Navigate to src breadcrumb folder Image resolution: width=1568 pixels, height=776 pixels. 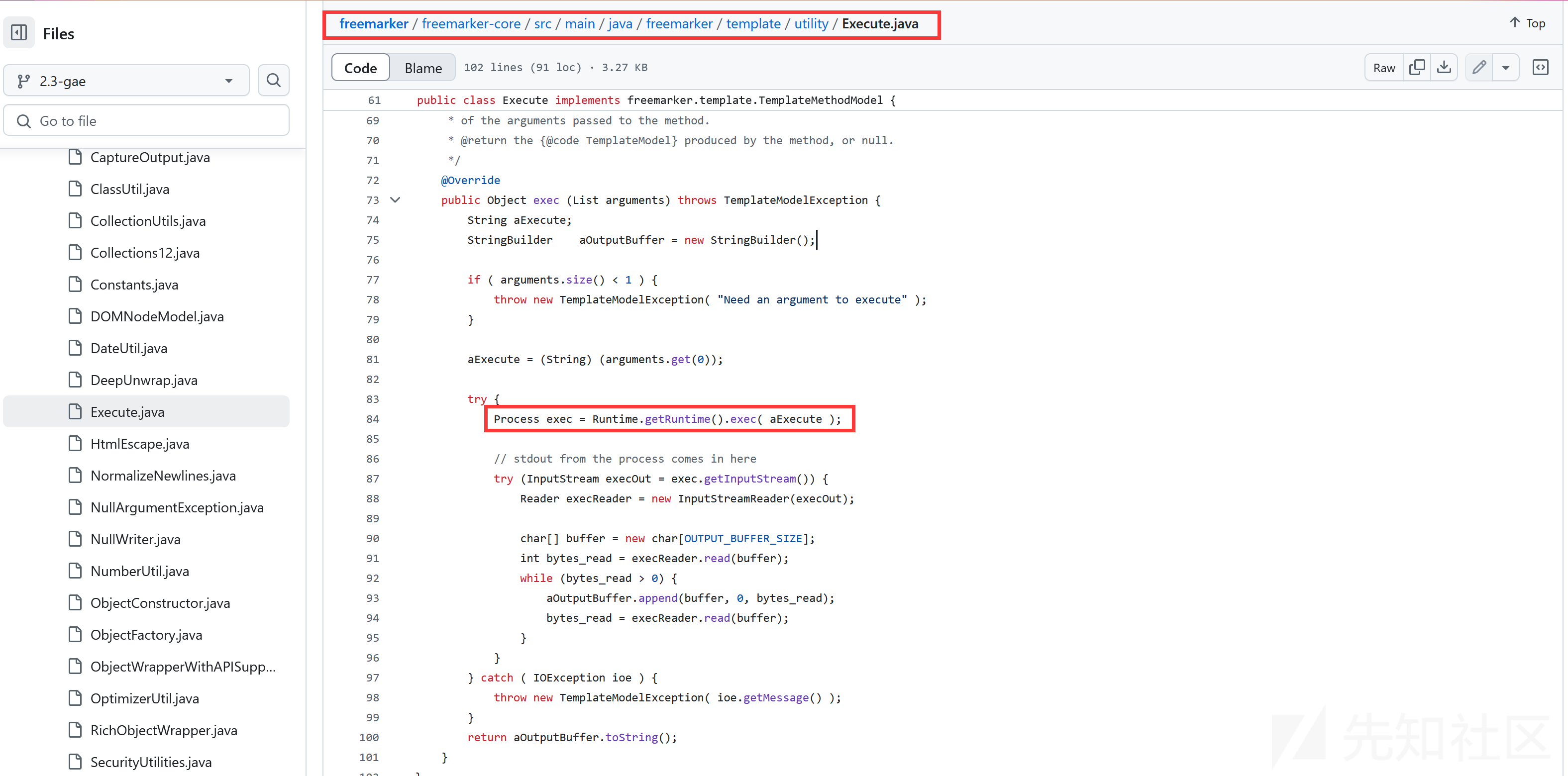point(542,24)
